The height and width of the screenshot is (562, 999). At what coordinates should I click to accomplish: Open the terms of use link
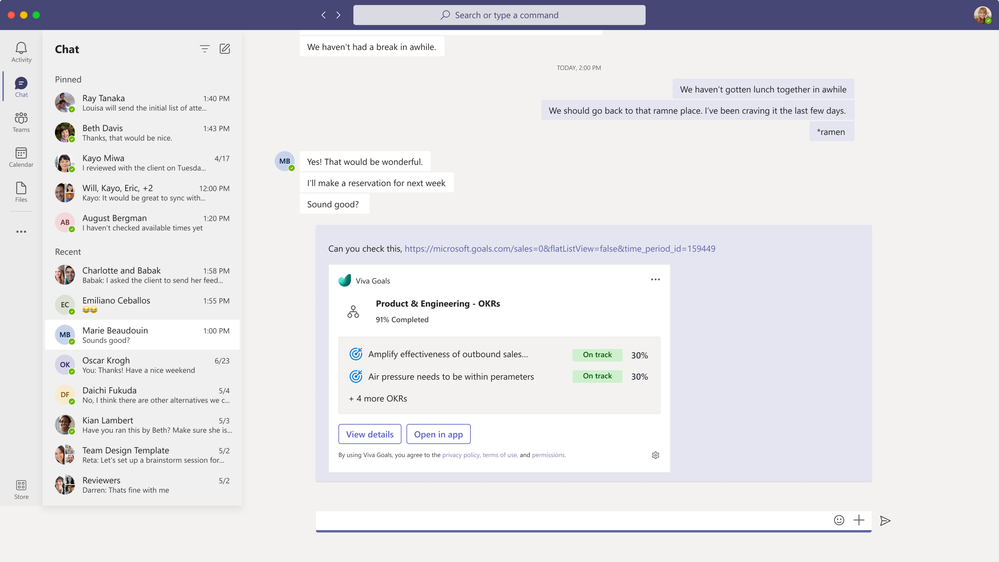click(500, 455)
